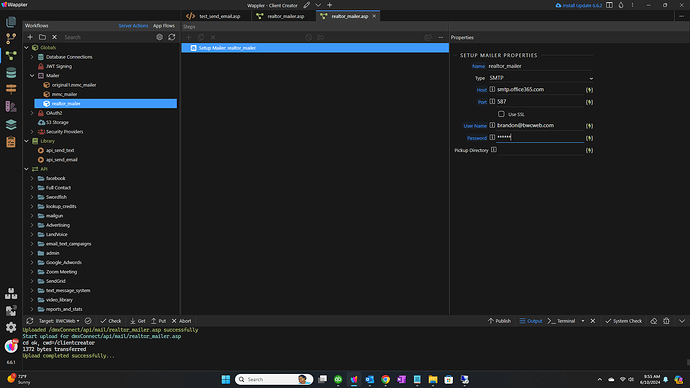Viewport: 690px width, 388px height.
Task: Collapse the bottom output panel chevron
Action: [682, 321]
